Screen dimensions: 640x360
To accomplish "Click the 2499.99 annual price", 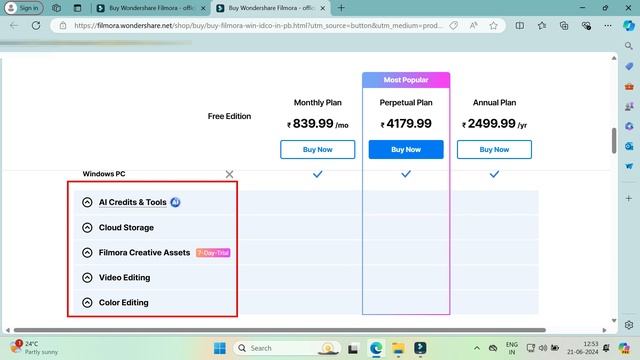I will point(494,123).
